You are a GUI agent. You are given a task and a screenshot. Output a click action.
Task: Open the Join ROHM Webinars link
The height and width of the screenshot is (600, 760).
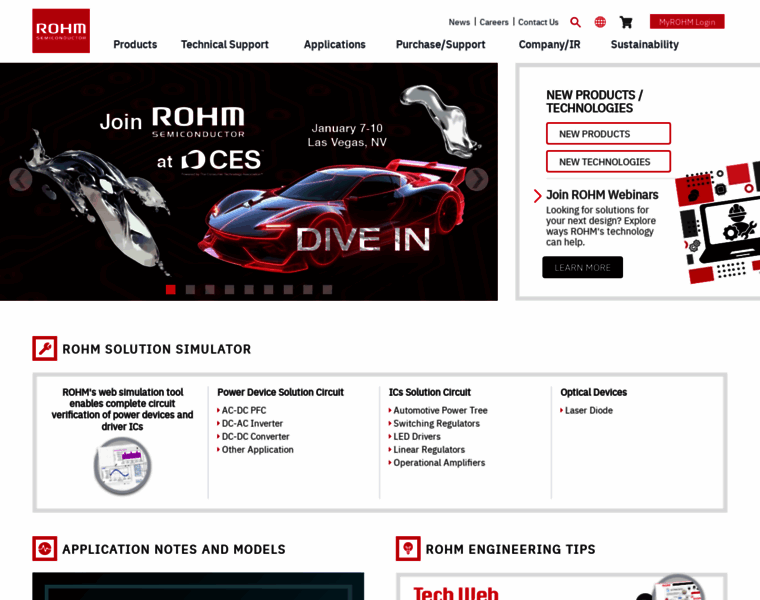coord(602,195)
